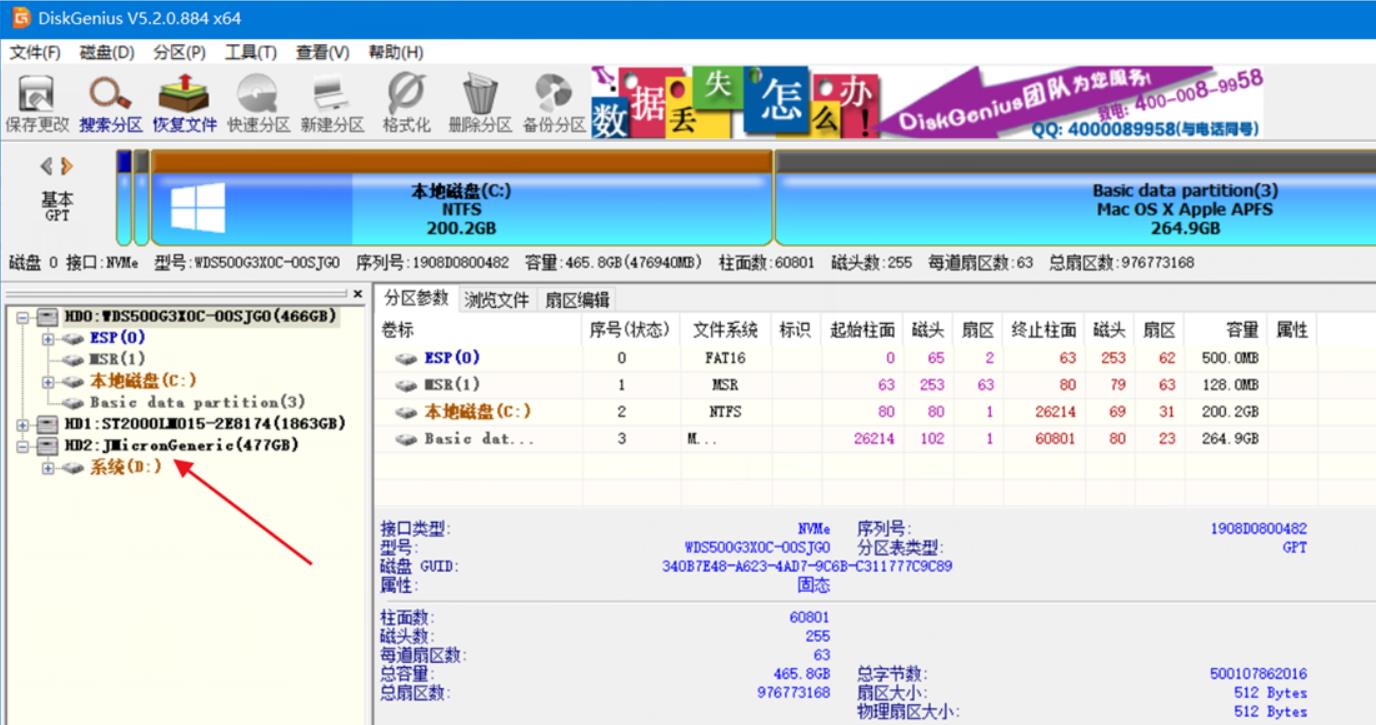Switch to the 扇区编辑 tab
The width and height of the screenshot is (1376, 725).
[x=576, y=298]
